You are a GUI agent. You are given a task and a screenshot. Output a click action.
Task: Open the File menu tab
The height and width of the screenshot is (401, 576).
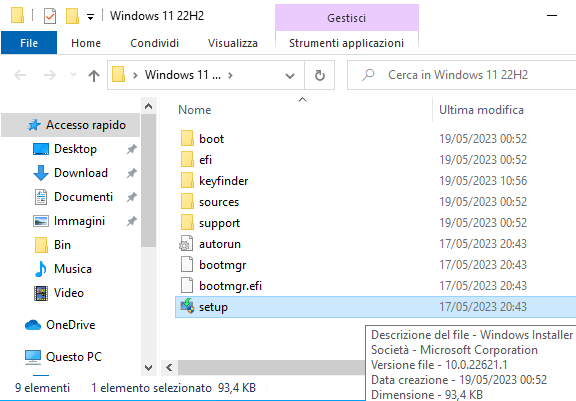coord(29,43)
